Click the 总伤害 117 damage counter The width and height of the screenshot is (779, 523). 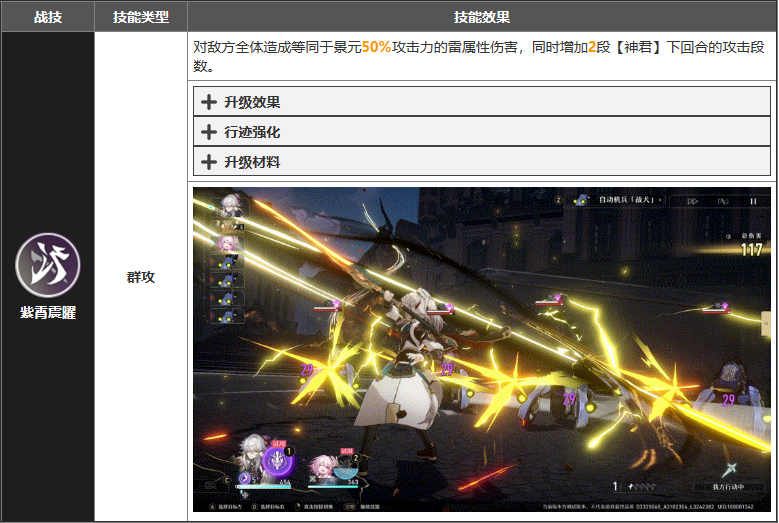750,245
